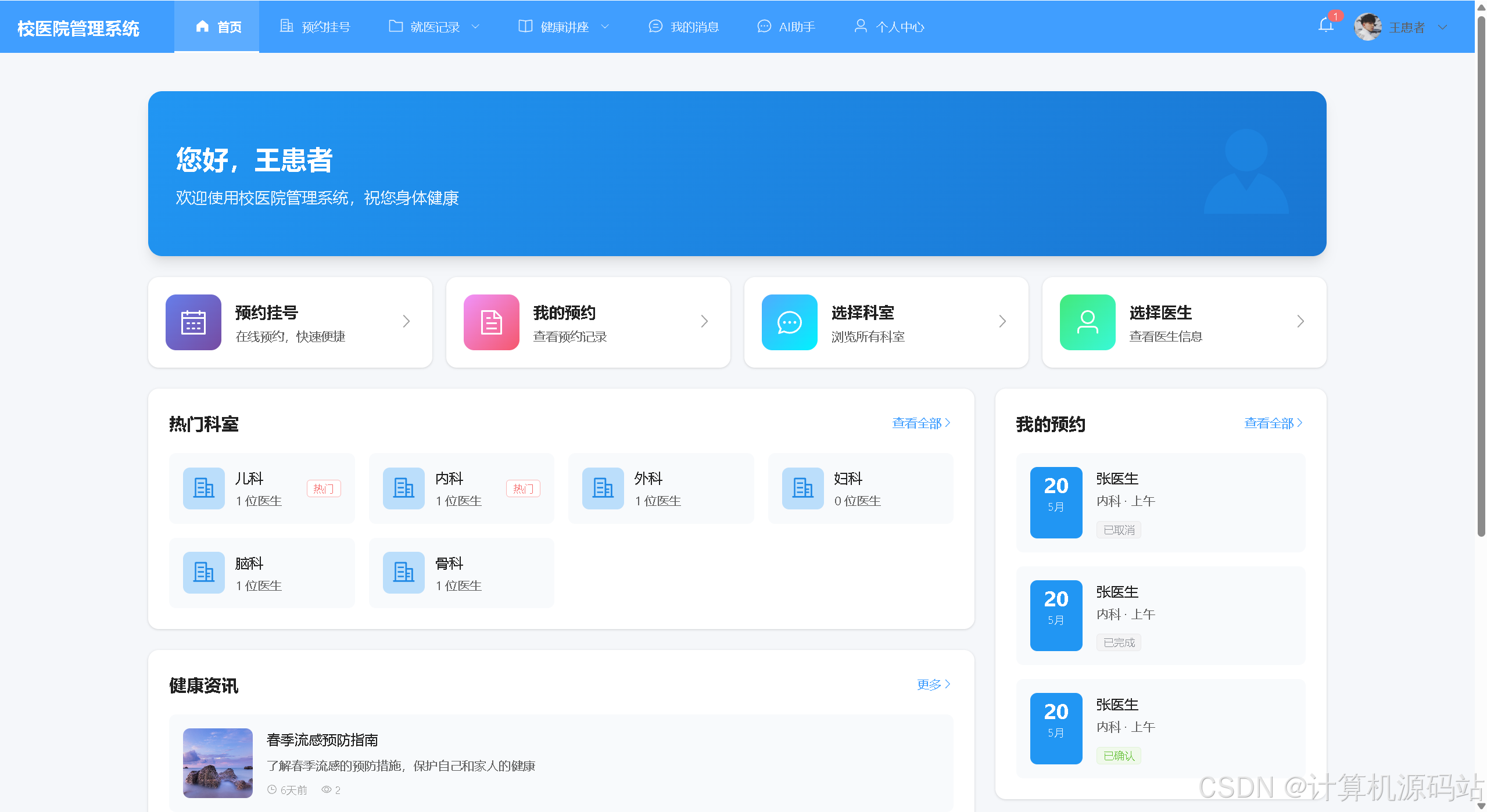Open the 王患者 user dropdown arrow
Screen dimensions: 1487x812
pos(1442,27)
